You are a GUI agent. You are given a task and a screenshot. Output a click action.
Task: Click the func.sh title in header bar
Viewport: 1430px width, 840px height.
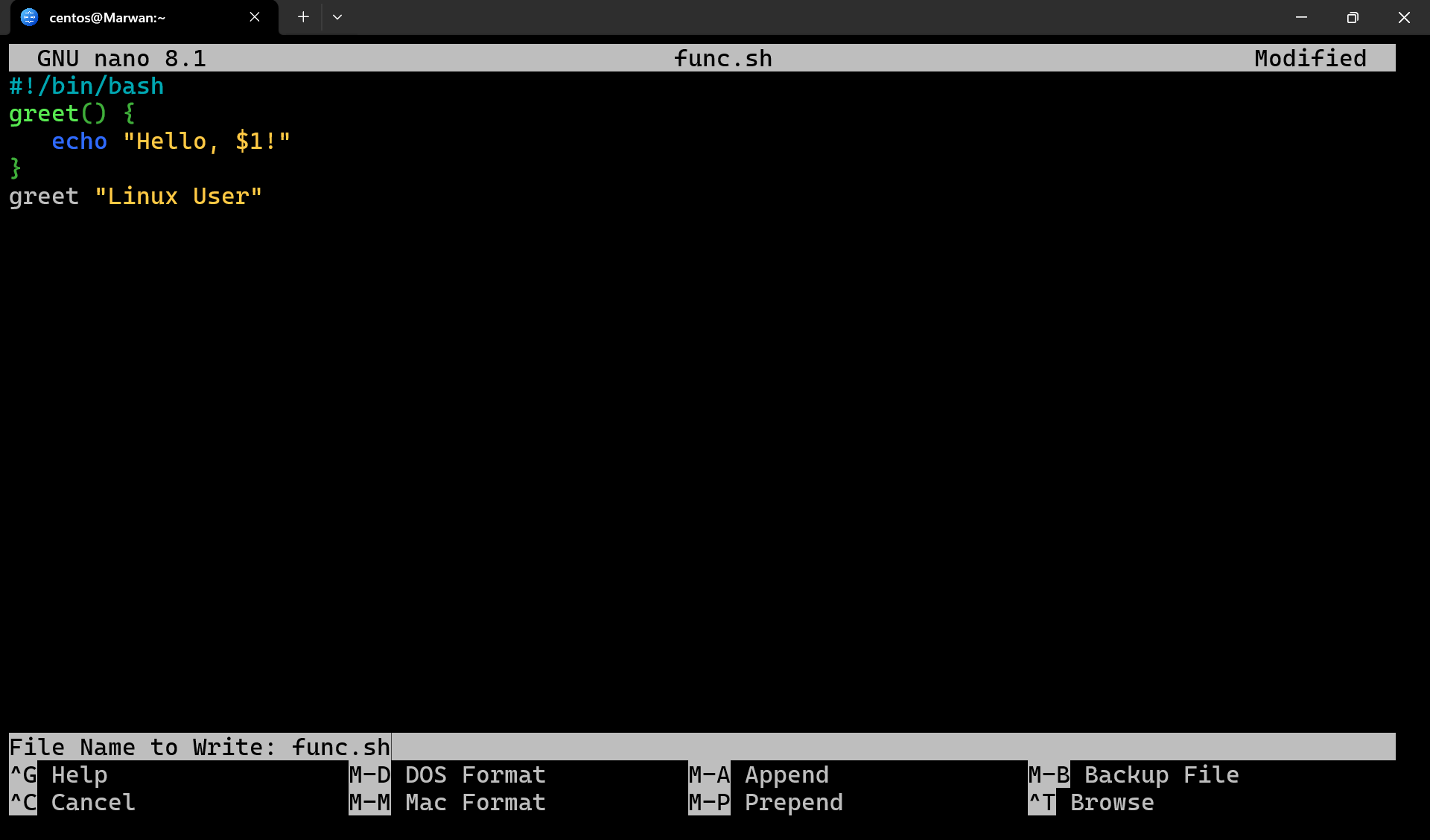(723, 58)
